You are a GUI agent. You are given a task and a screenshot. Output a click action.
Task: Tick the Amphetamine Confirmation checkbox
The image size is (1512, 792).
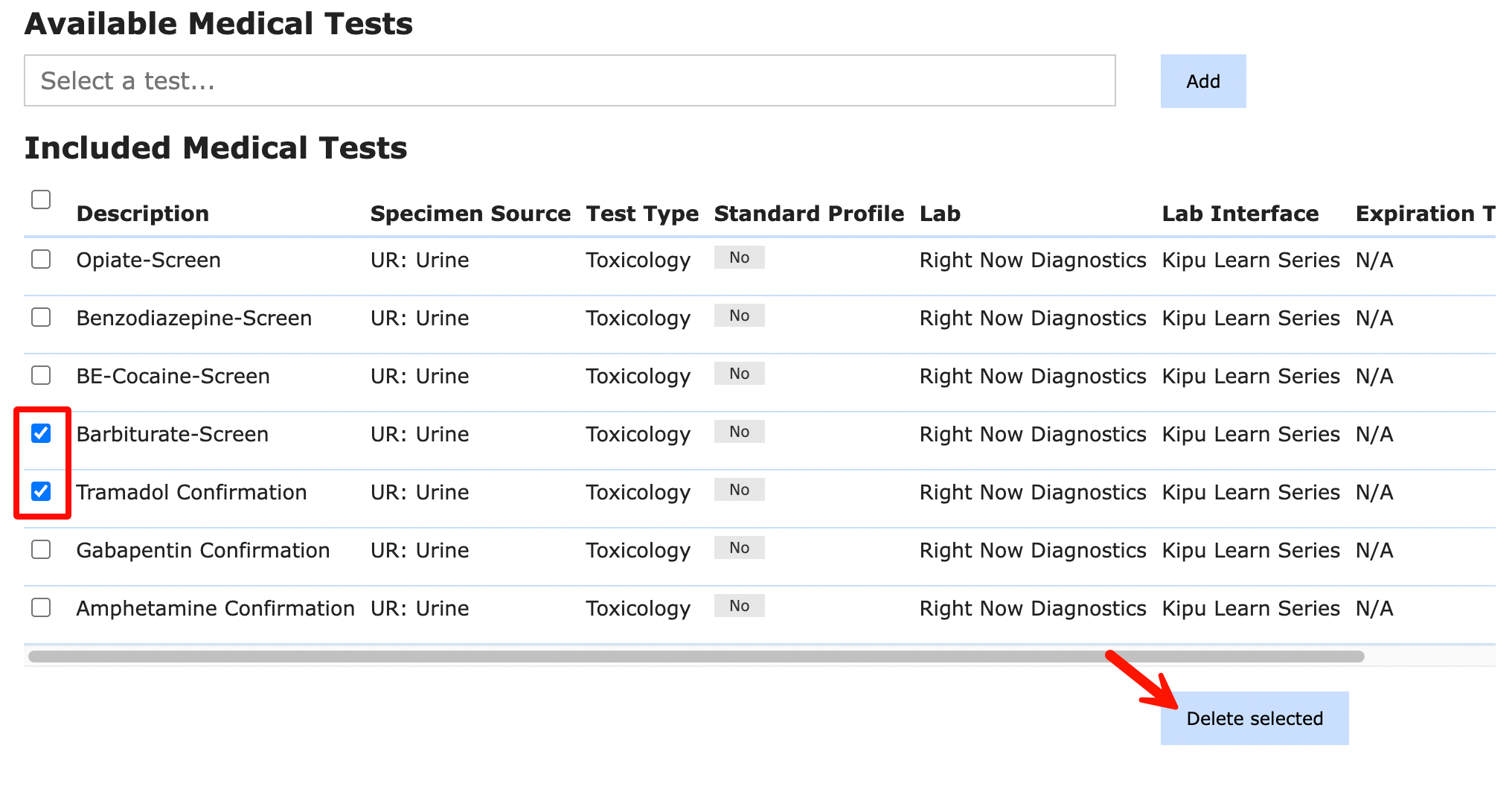click(x=41, y=607)
